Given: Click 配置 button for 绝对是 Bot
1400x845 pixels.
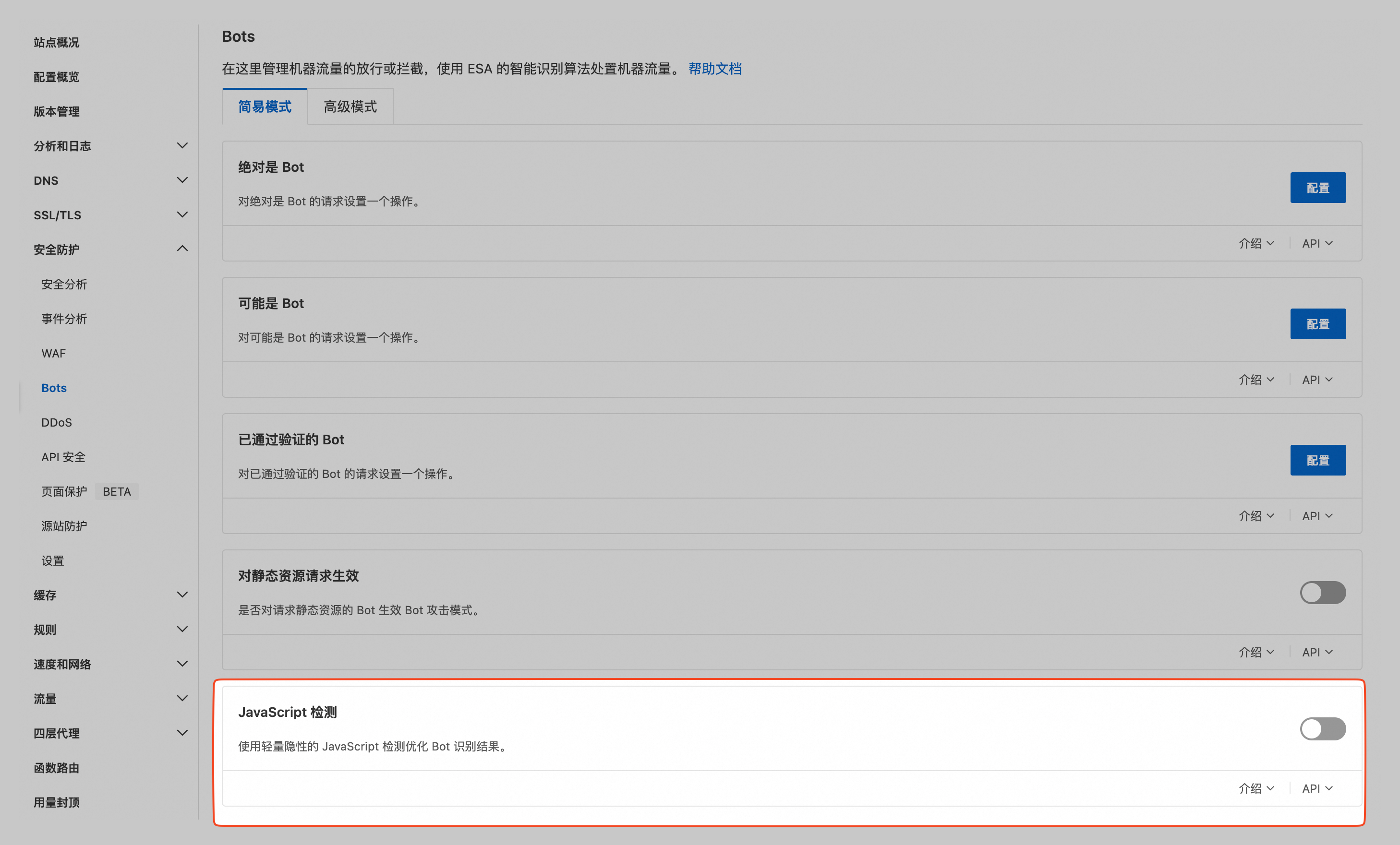Looking at the screenshot, I should pos(1317,188).
